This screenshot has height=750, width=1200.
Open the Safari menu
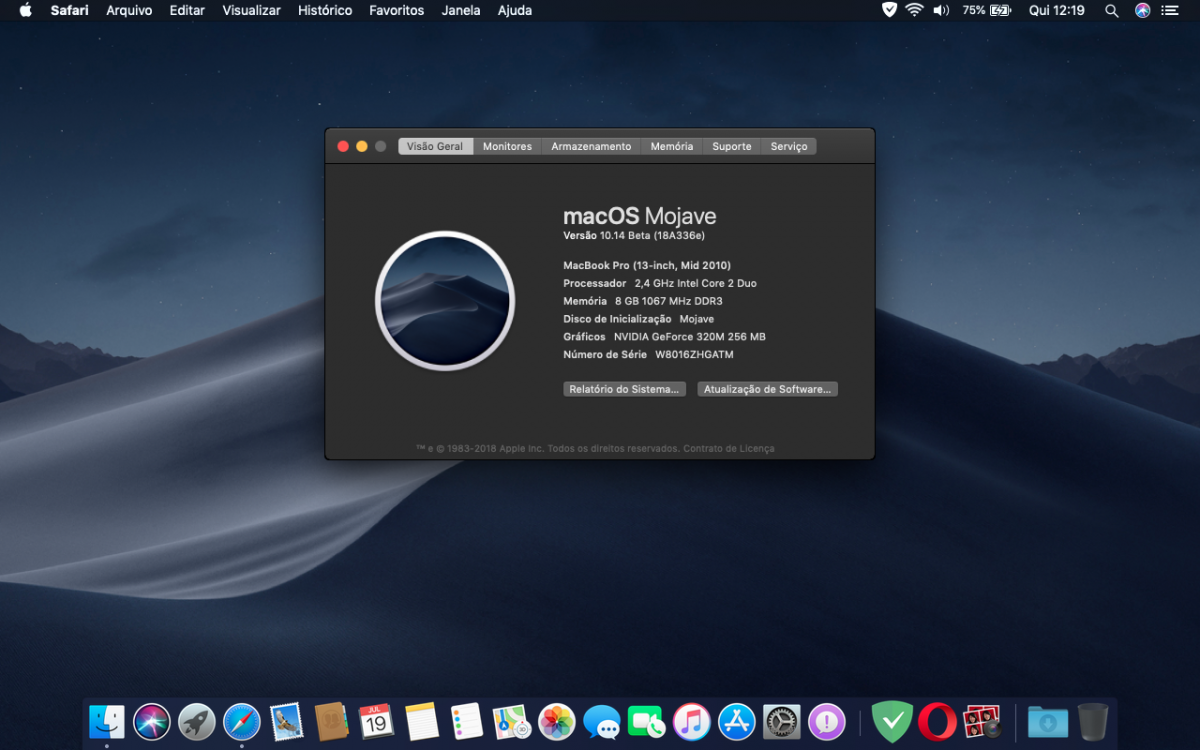[70, 10]
